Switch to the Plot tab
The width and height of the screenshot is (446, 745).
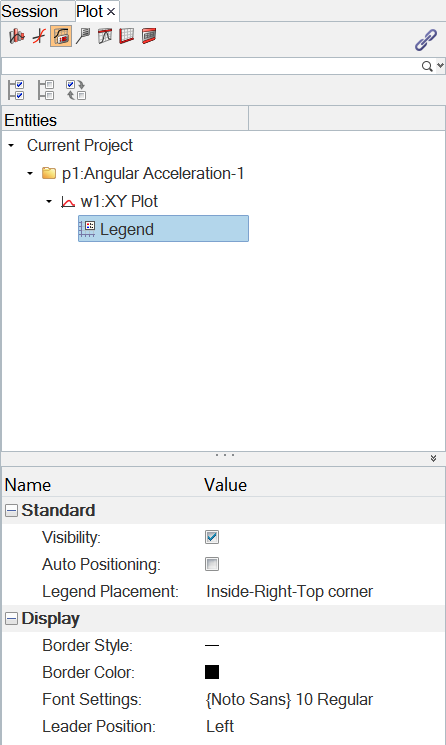click(x=90, y=11)
